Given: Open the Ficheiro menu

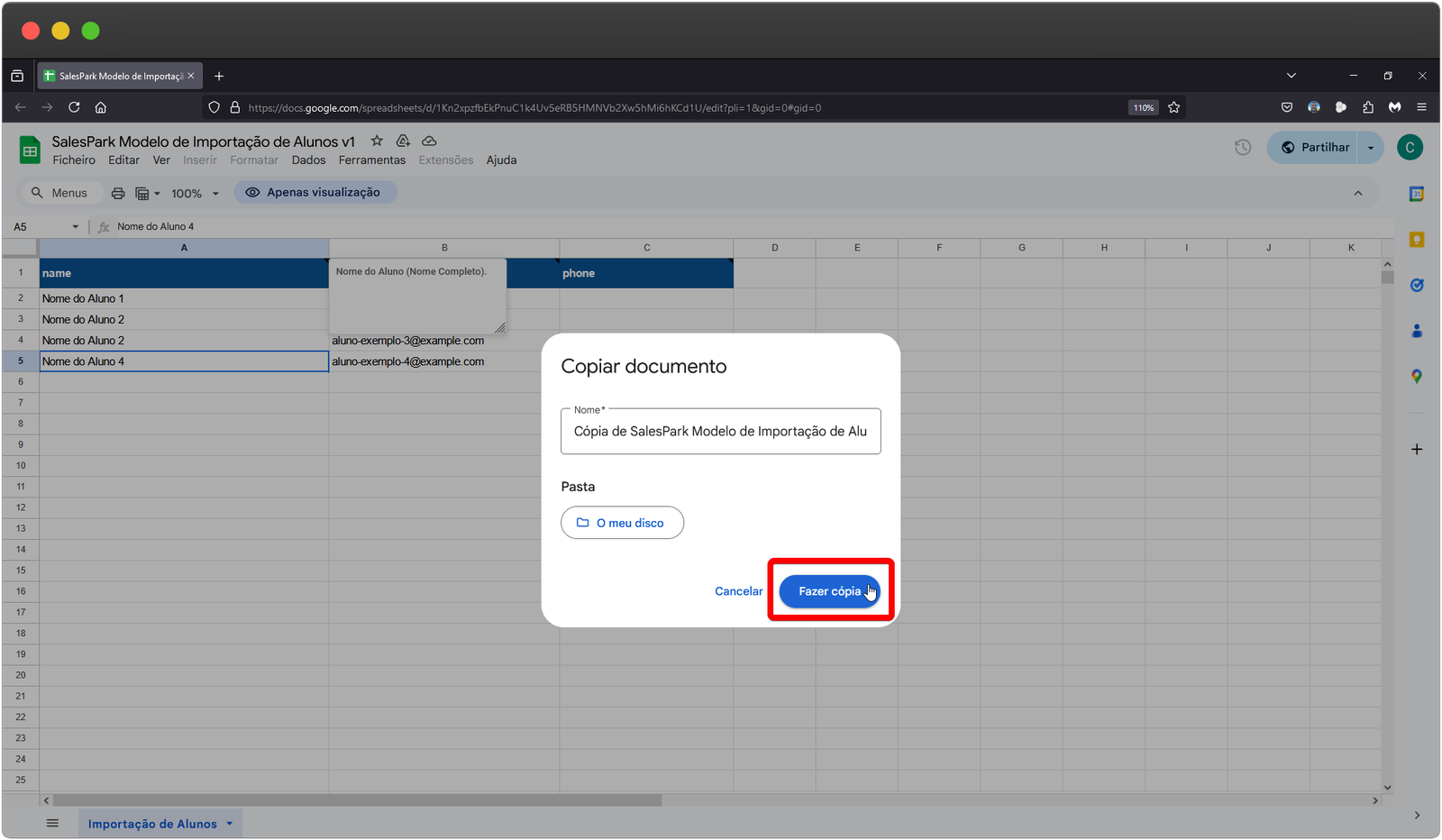Looking at the screenshot, I should pos(74,160).
